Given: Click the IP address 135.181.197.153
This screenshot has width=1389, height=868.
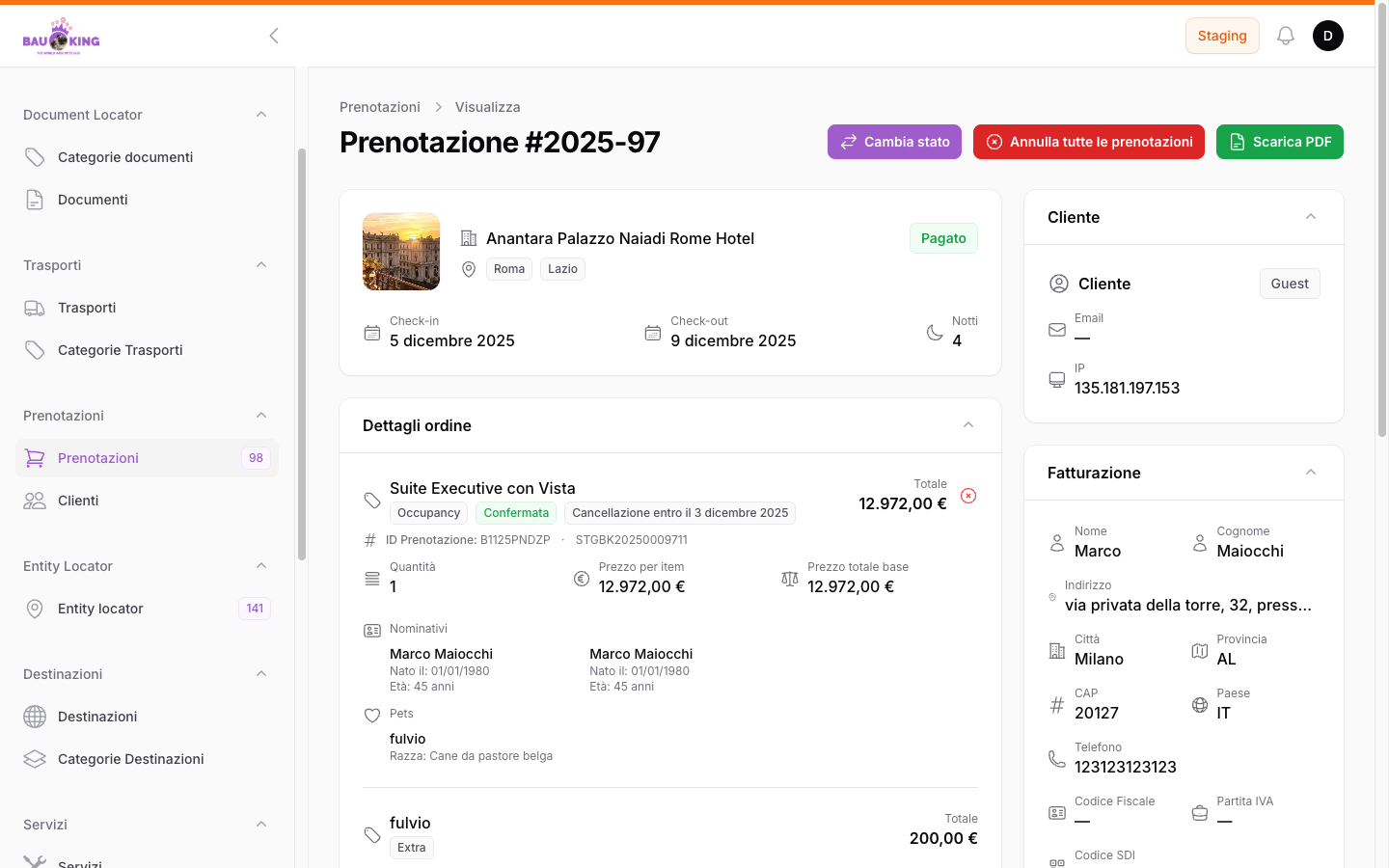Looking at the screenshot, I should point(1128,388).
